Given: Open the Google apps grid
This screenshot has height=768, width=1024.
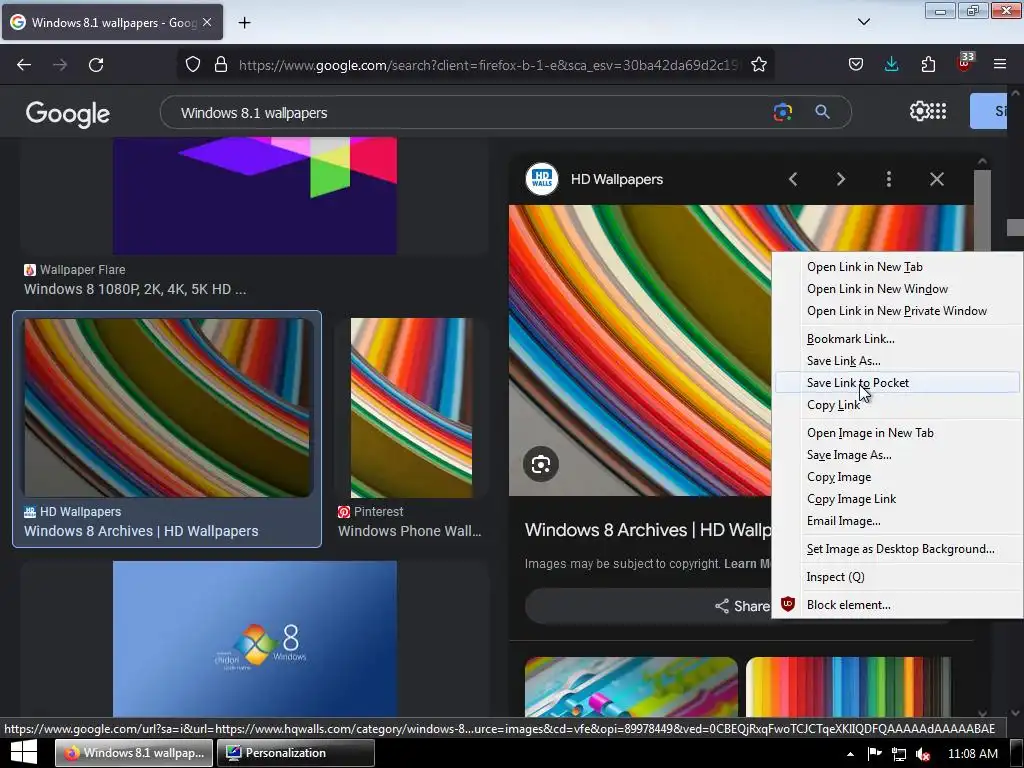Looking at the screenshot, I should coord(938,111).
